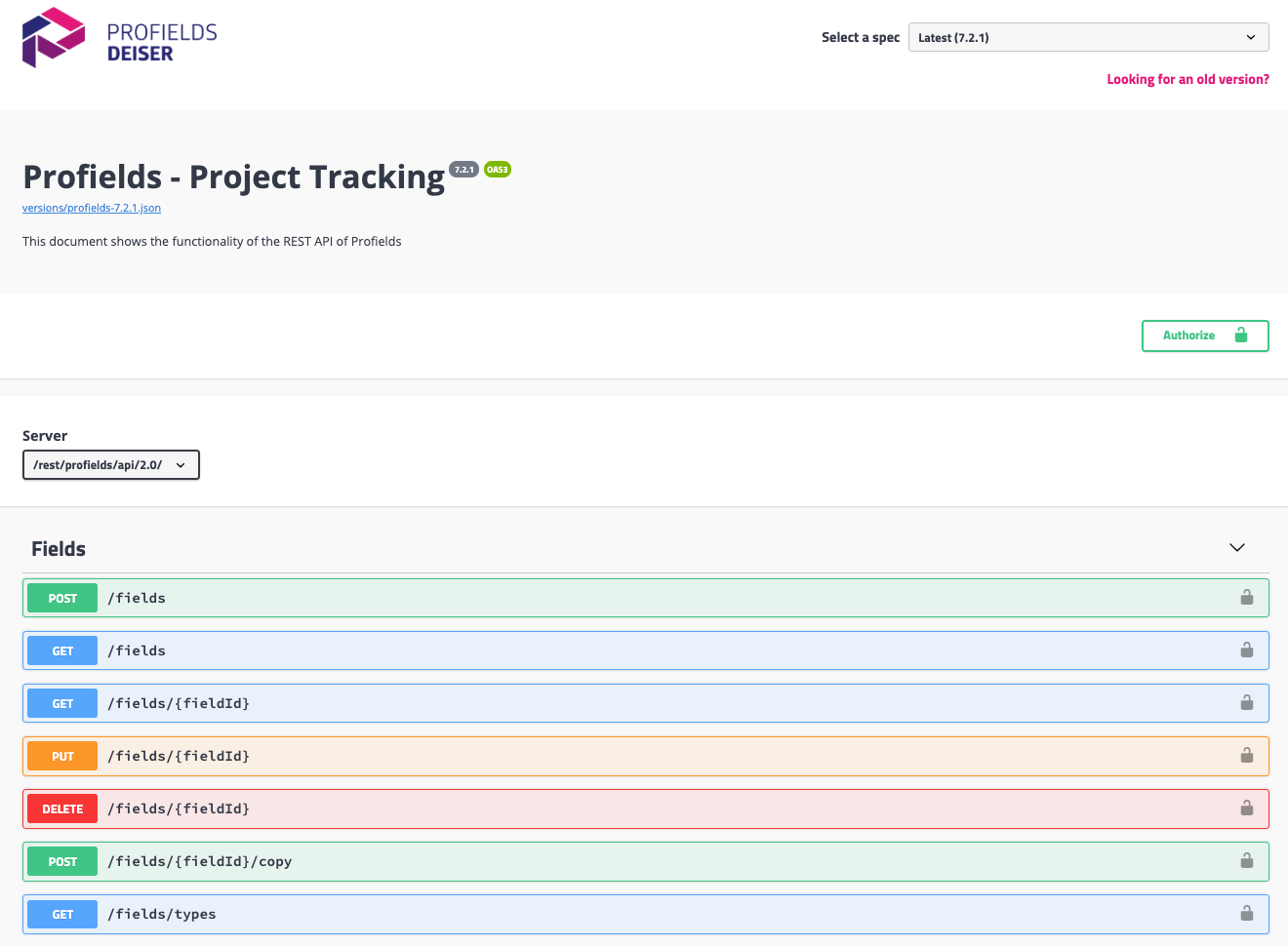Screen dimensions: 1288x946
Task: Expand the POST /fields/{fieldId}/copy operation
Action: pyautogui.click(x=646, y=861)
